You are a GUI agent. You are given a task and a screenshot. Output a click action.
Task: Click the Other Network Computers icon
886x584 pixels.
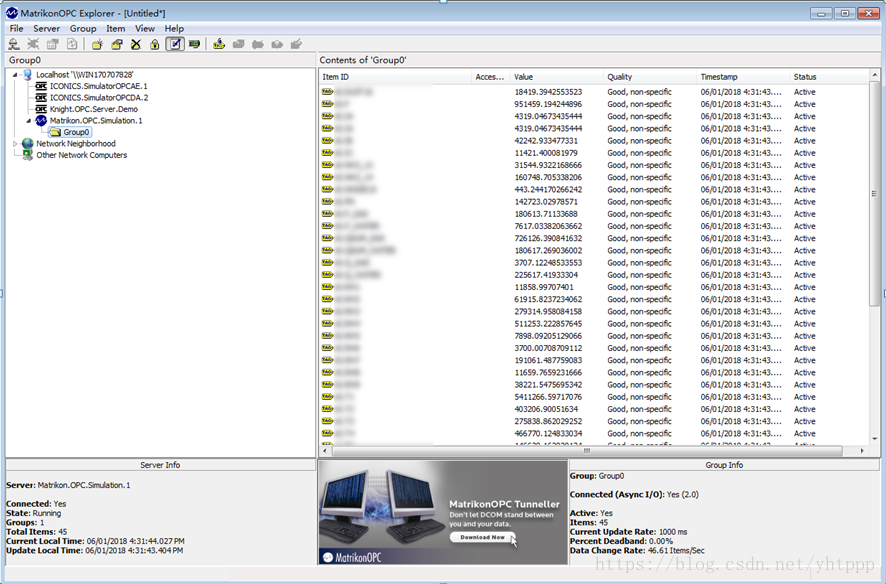27,155
